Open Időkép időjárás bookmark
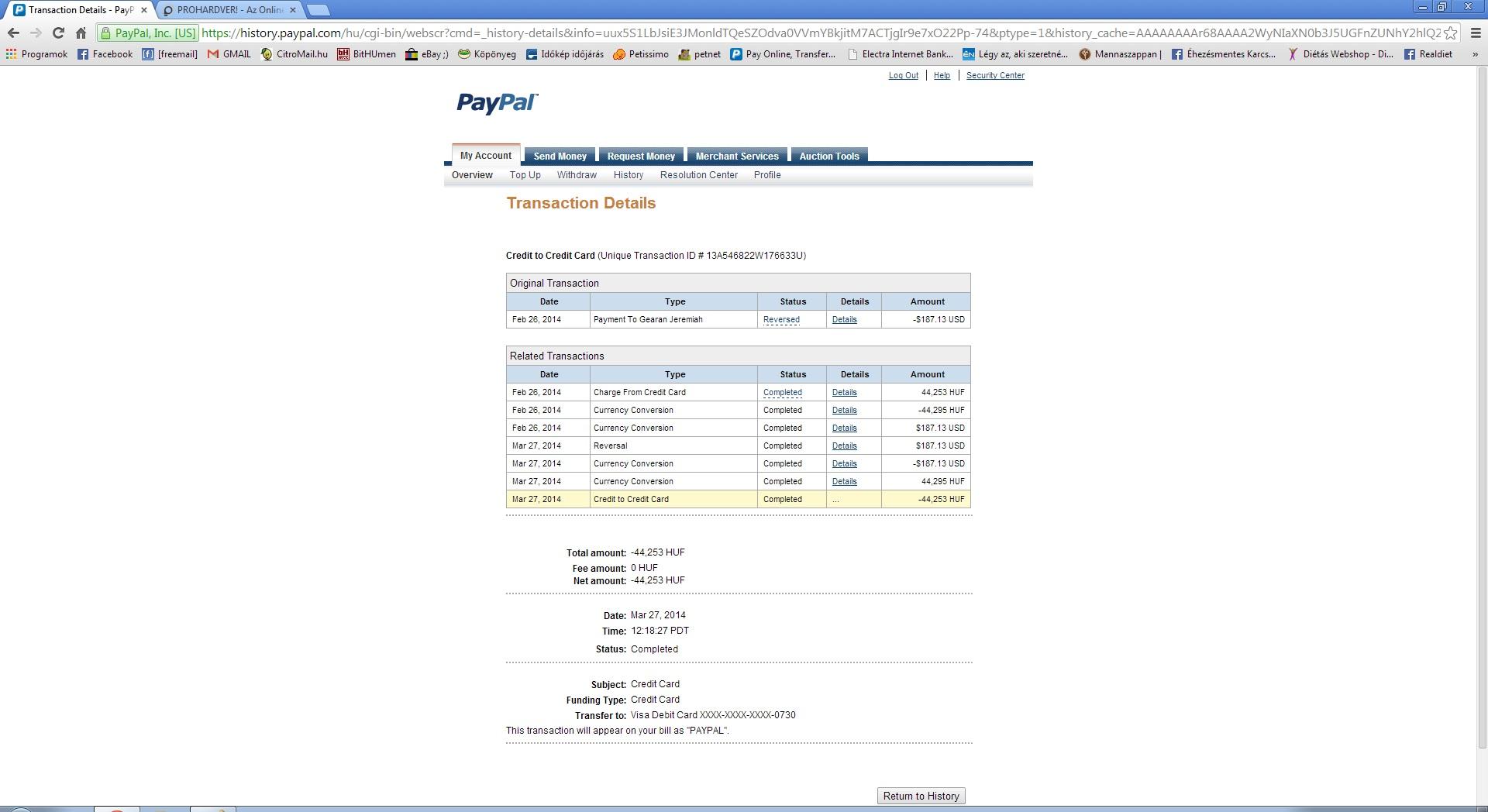This screenshot has height=812, width=1488. 564,54
